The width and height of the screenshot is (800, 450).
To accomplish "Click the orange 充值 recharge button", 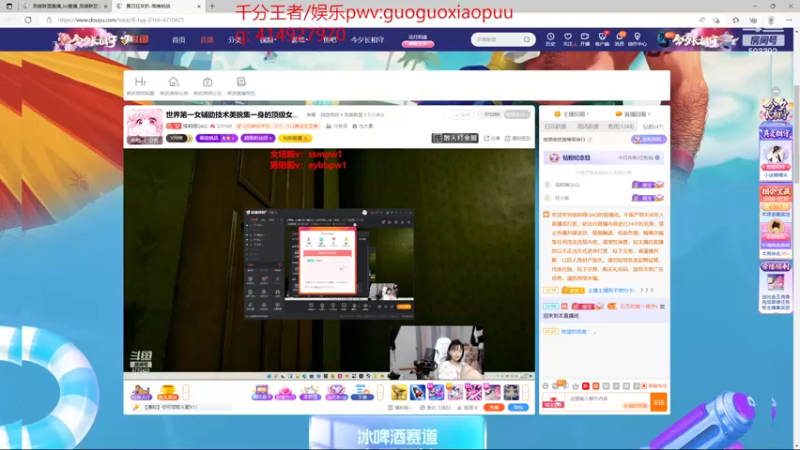I will (493, 407).
